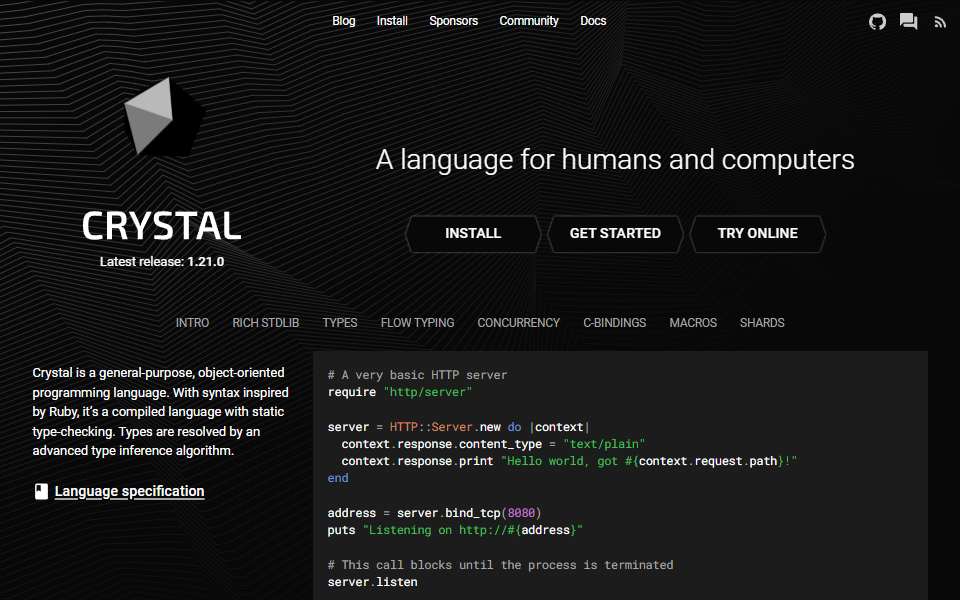Screen dimensions: 960x600
Task: Click the CRYSTAL wordmark title
Action: [162, 226]
